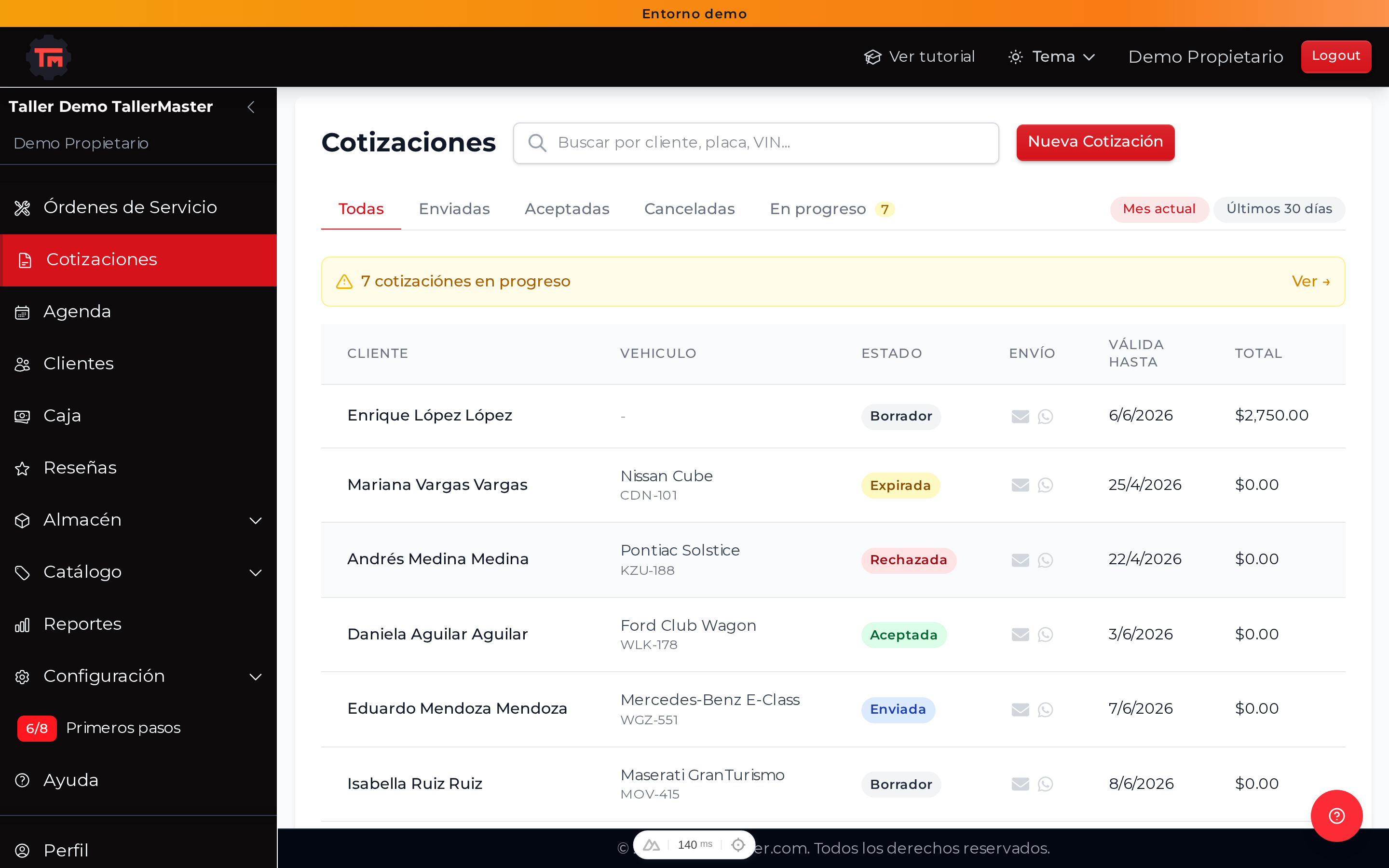Switch to the Todas tab
This screenshot has width=1389, height=868.
(x=361, y=209)
